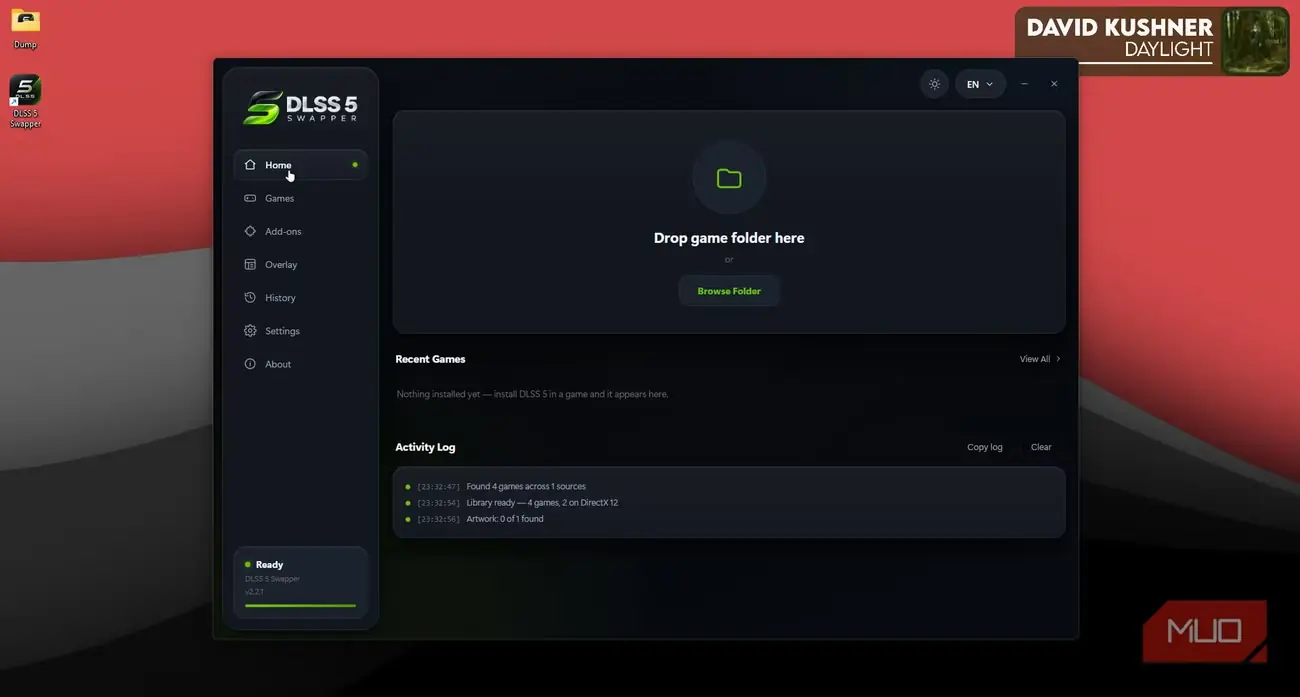Open the Games section
The height and width of the screenshot is (697, 1300).
click(300, 198)
